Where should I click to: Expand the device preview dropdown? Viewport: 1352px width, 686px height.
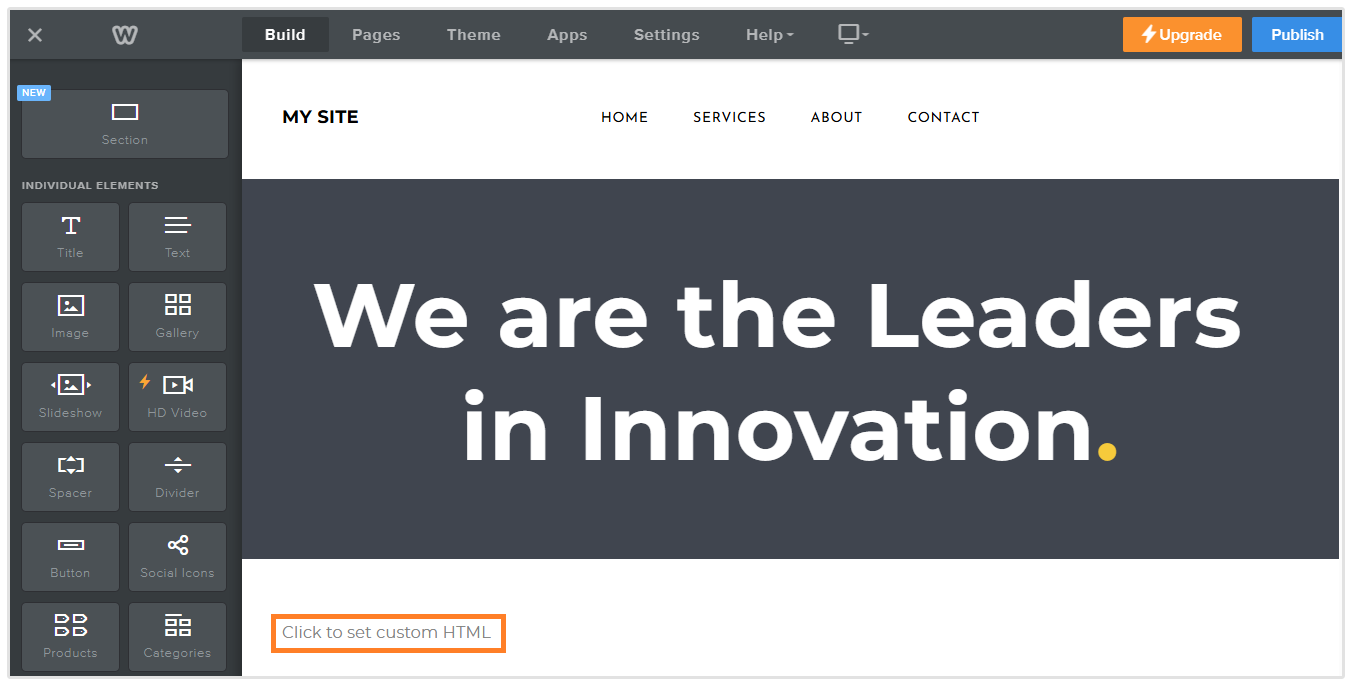852,34
